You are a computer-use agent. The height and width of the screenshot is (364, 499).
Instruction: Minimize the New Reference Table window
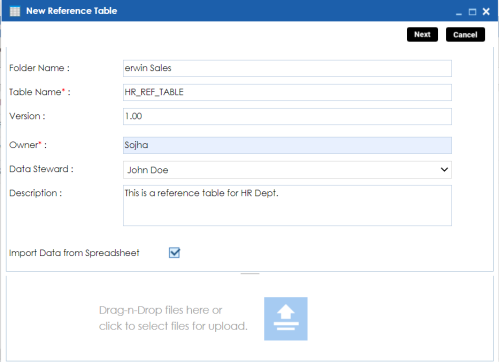459,13
